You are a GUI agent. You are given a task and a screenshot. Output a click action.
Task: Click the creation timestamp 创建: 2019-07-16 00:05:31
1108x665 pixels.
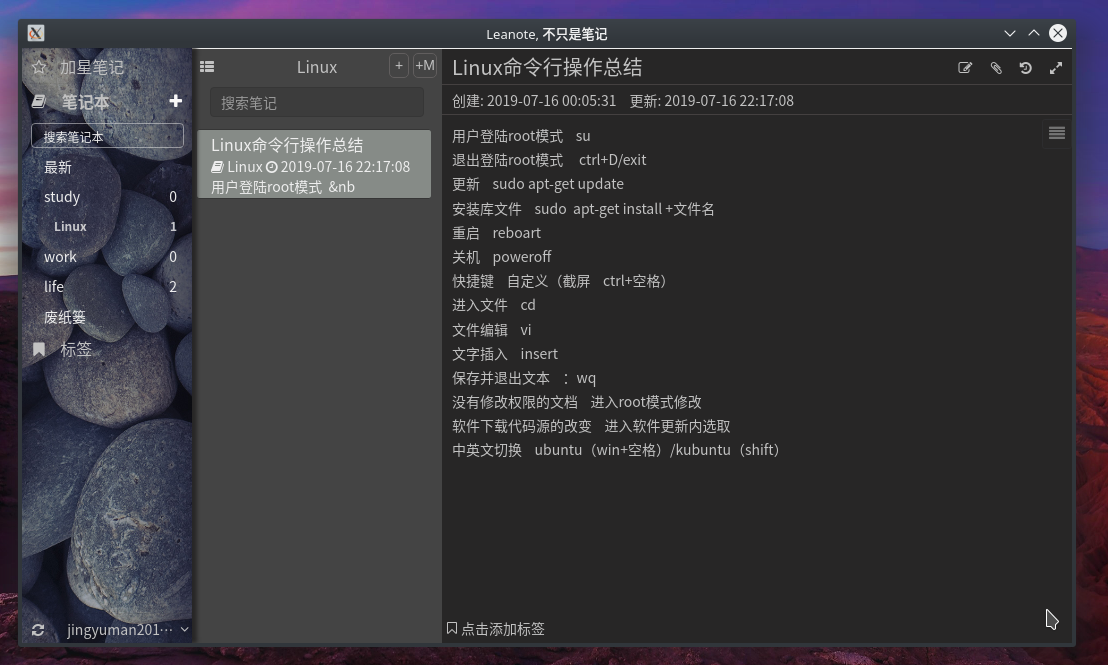point(534,101)
